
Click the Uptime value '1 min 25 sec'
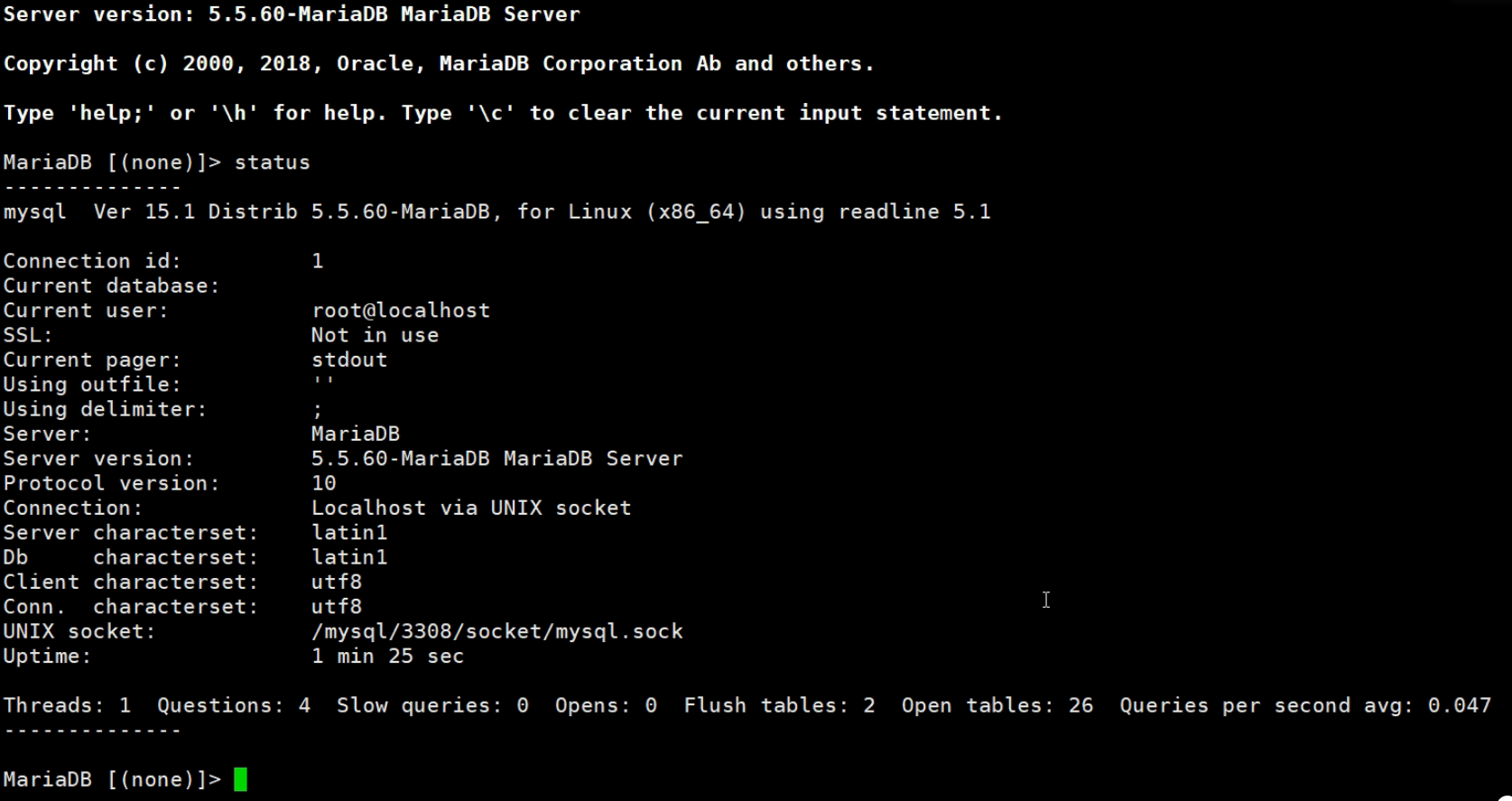point(387,657)
